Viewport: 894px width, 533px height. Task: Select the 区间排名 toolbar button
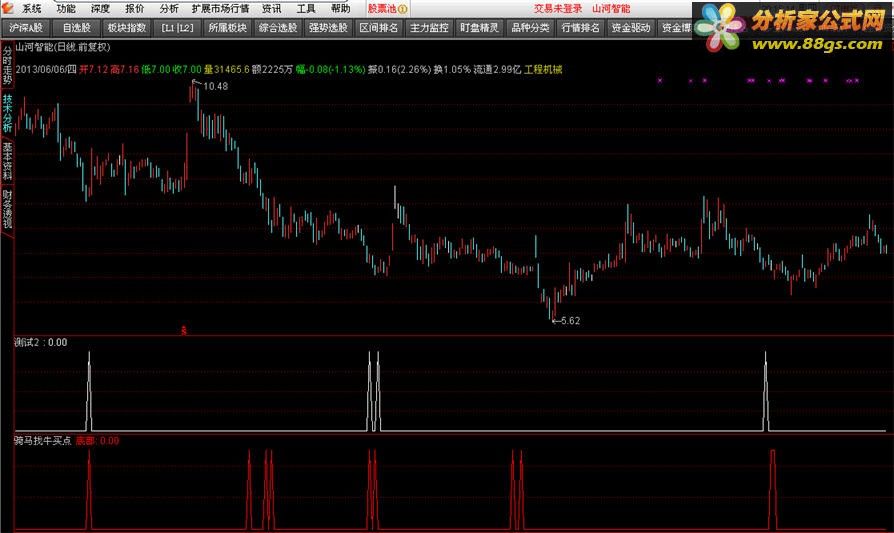coord(379,27)
